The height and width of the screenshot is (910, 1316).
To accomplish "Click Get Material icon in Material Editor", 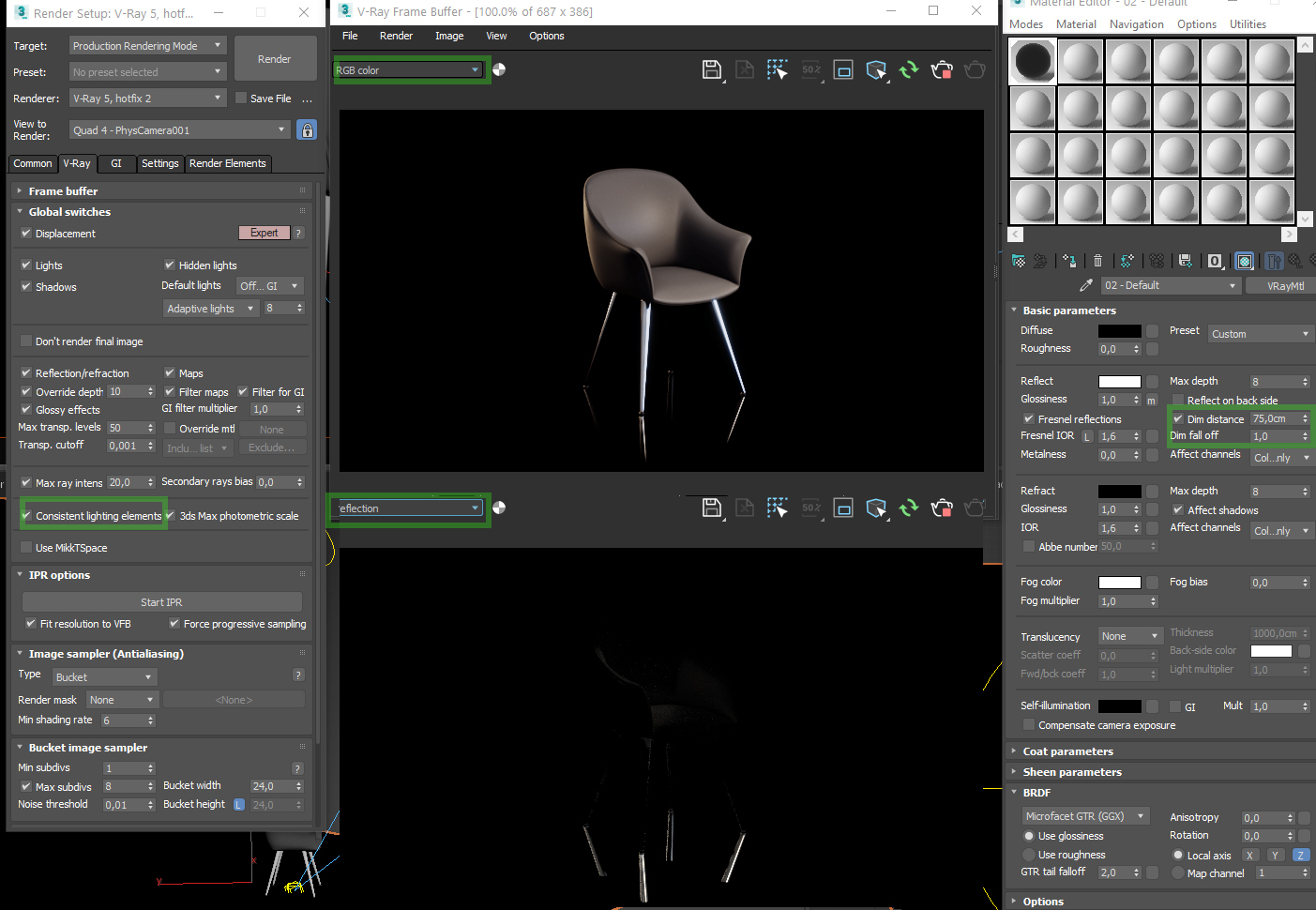I will point(1019,261).
